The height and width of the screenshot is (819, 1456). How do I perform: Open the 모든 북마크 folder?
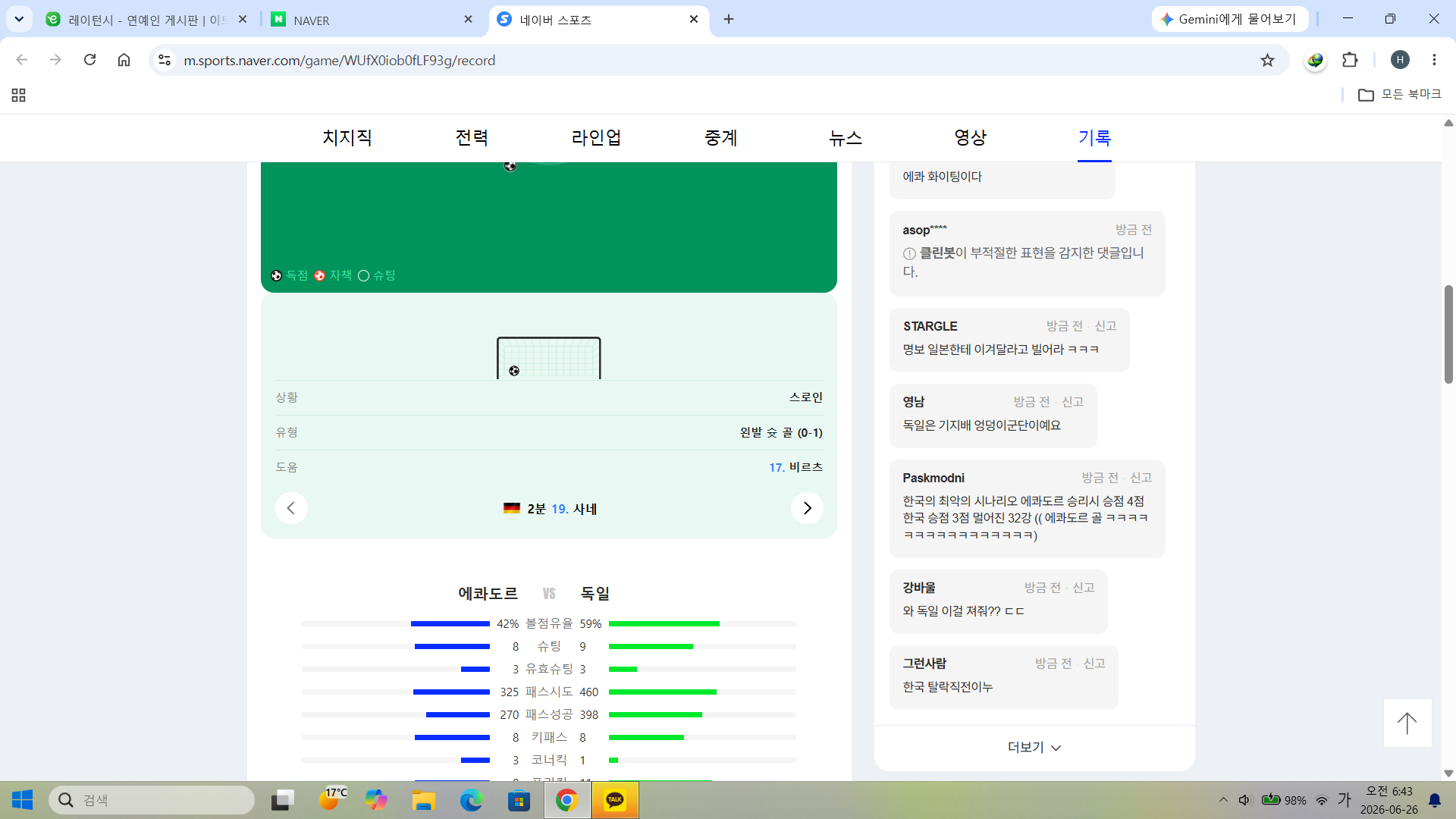tap(1399, 95)
